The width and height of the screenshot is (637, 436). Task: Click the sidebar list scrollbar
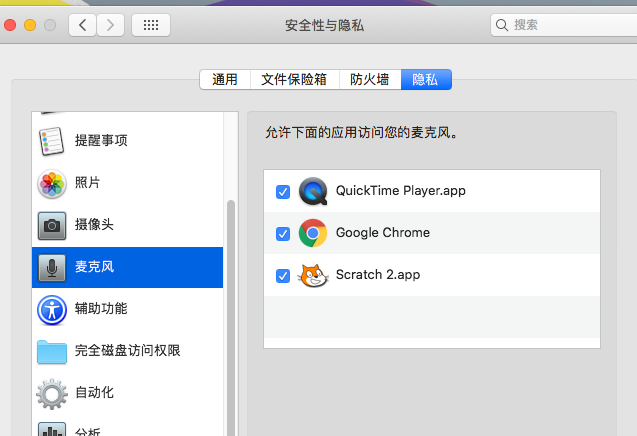[x=231, y=317]
